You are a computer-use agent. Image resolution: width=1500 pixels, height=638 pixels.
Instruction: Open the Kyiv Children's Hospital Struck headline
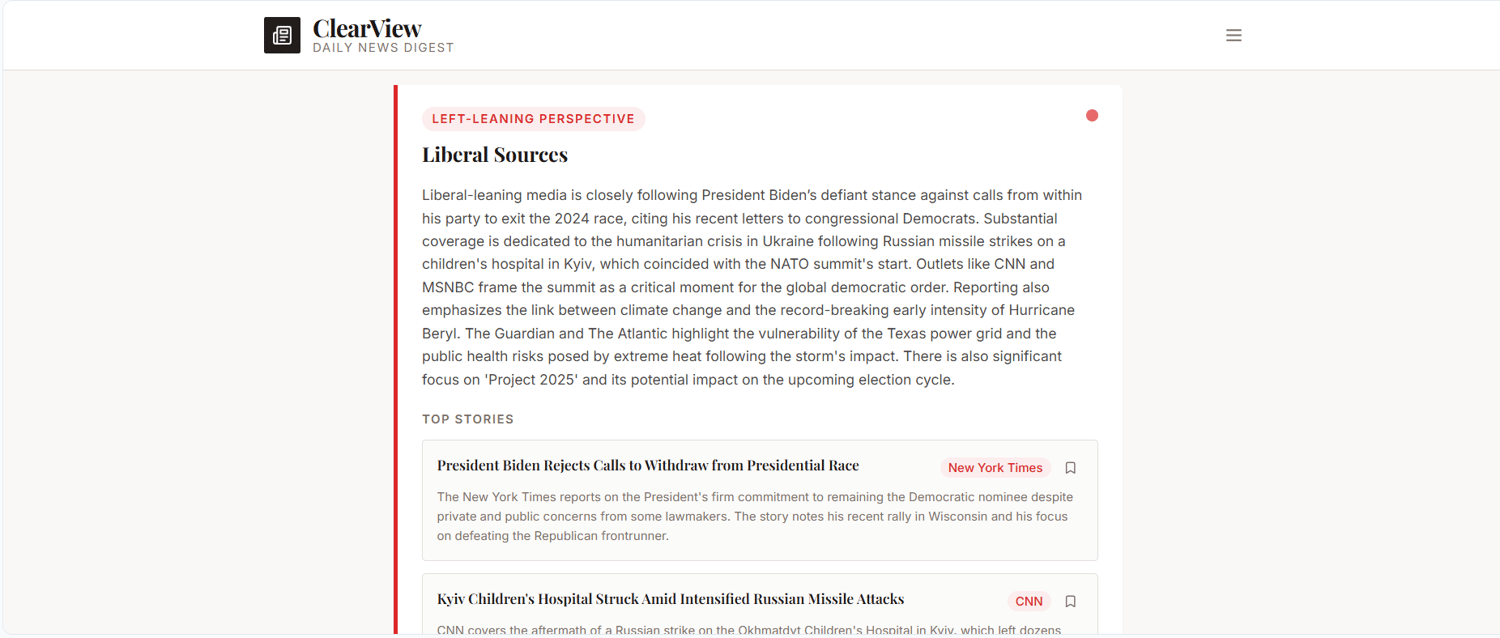point(670,599)
